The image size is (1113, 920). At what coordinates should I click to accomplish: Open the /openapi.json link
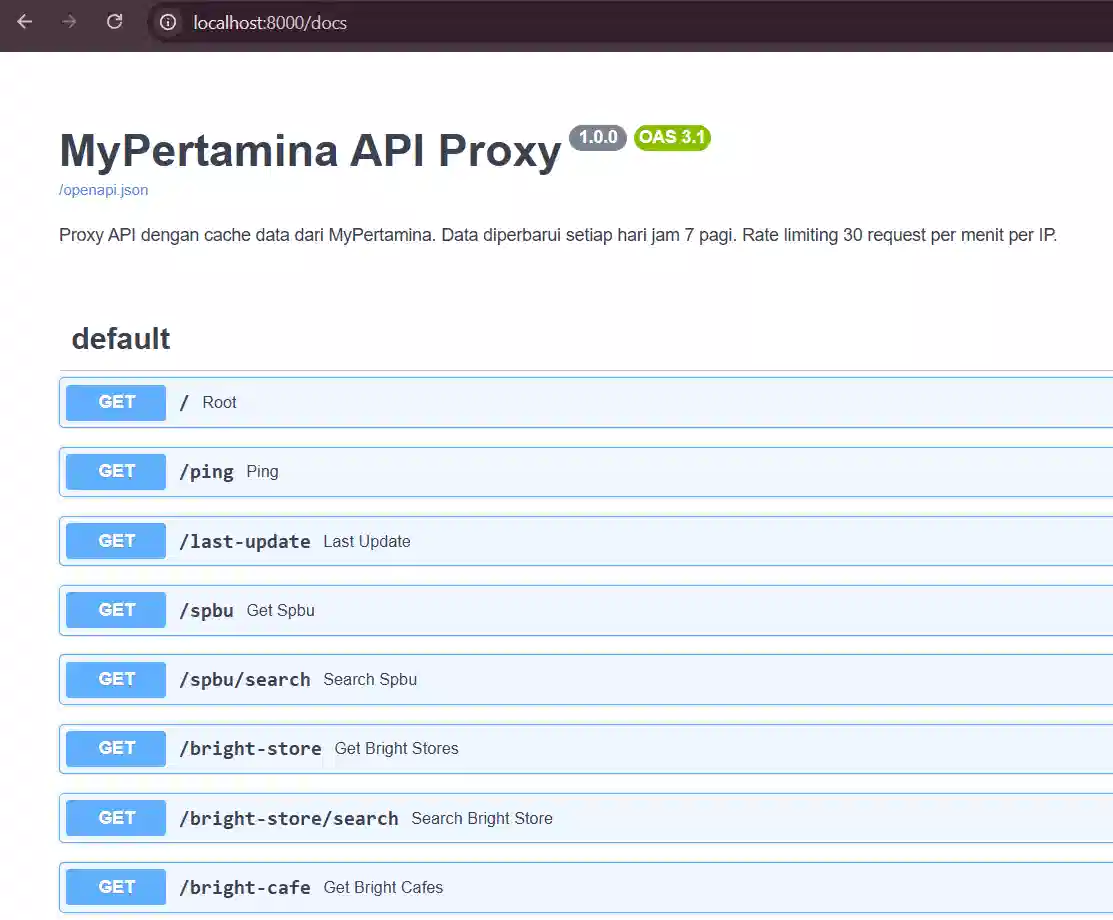[104, 190]
